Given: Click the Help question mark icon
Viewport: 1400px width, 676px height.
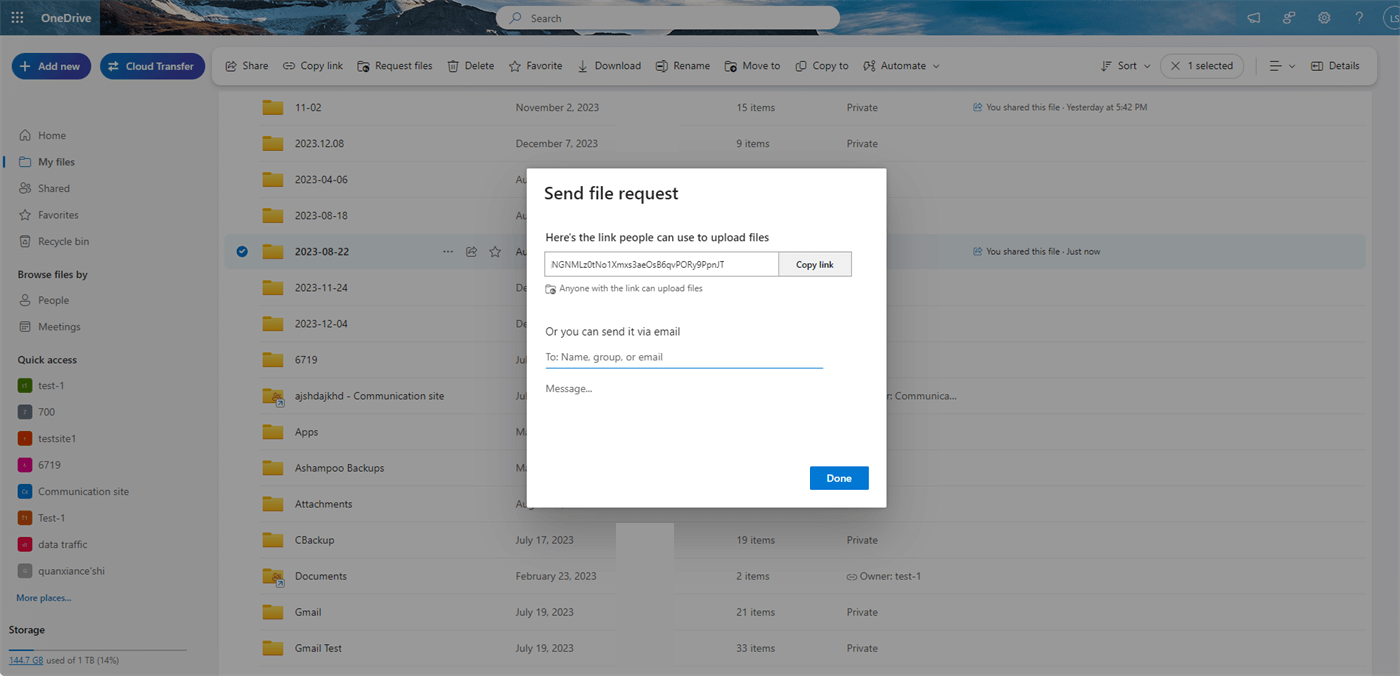Looking at the screenshot, I should click(x=1359, y=18).
